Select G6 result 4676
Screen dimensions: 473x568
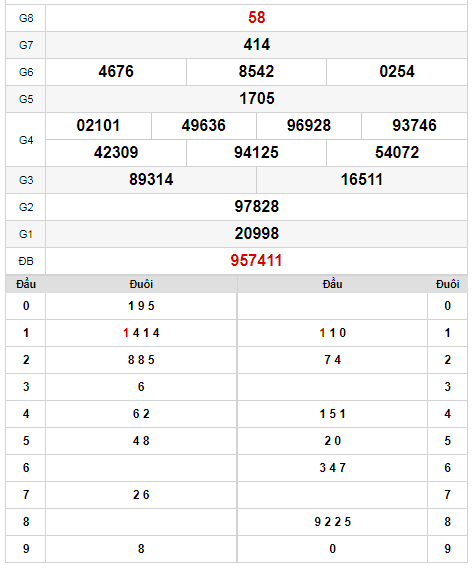click(116, 71)
